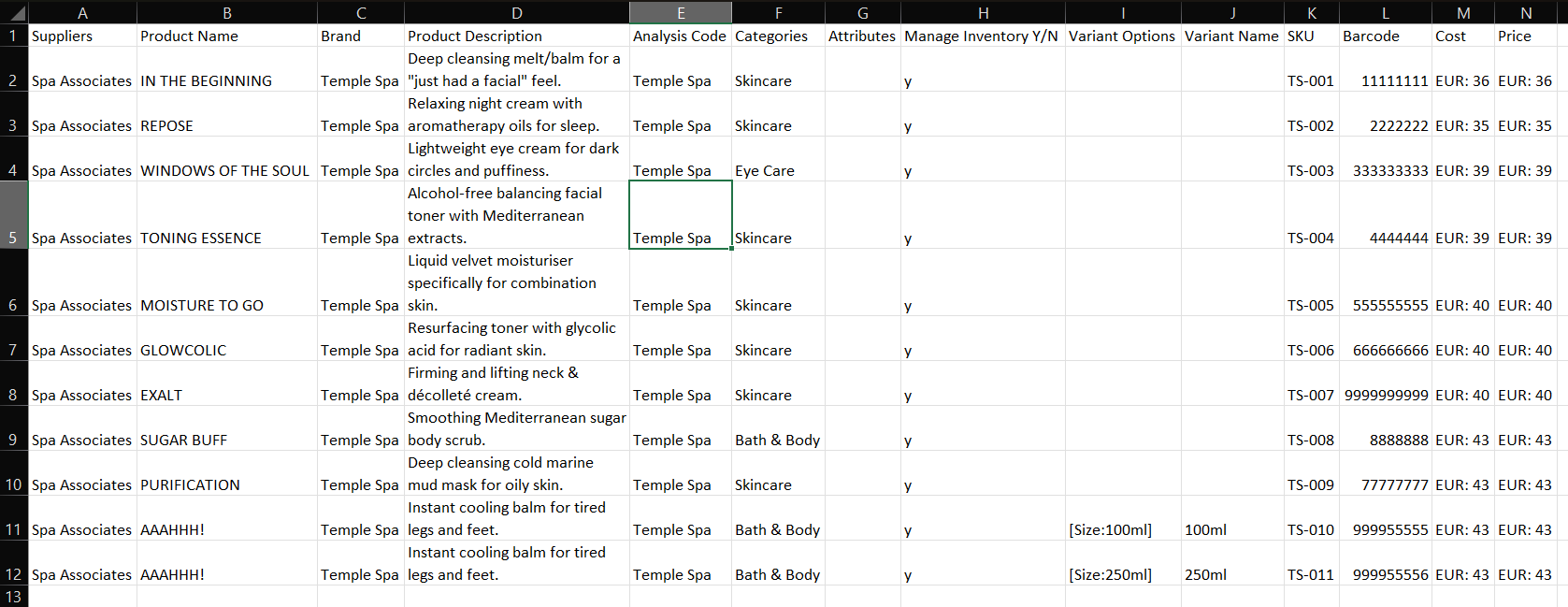Select barcode cell '333333333'
Image resolution: width=1568 pixels, height=607 pixels.
coord(1386,159)
